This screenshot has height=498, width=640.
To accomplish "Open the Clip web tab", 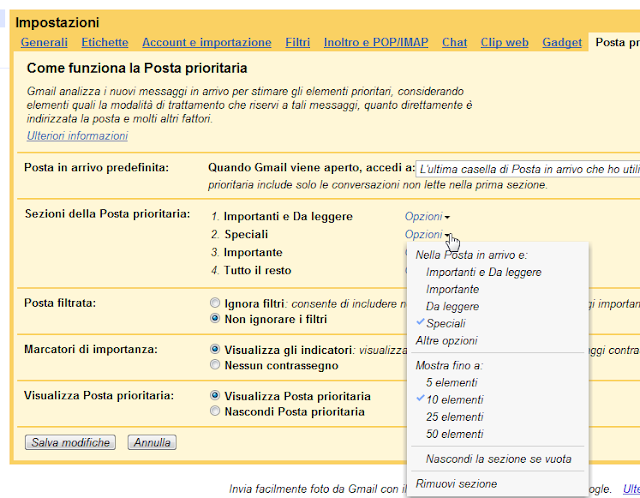I will coord(504,42).
